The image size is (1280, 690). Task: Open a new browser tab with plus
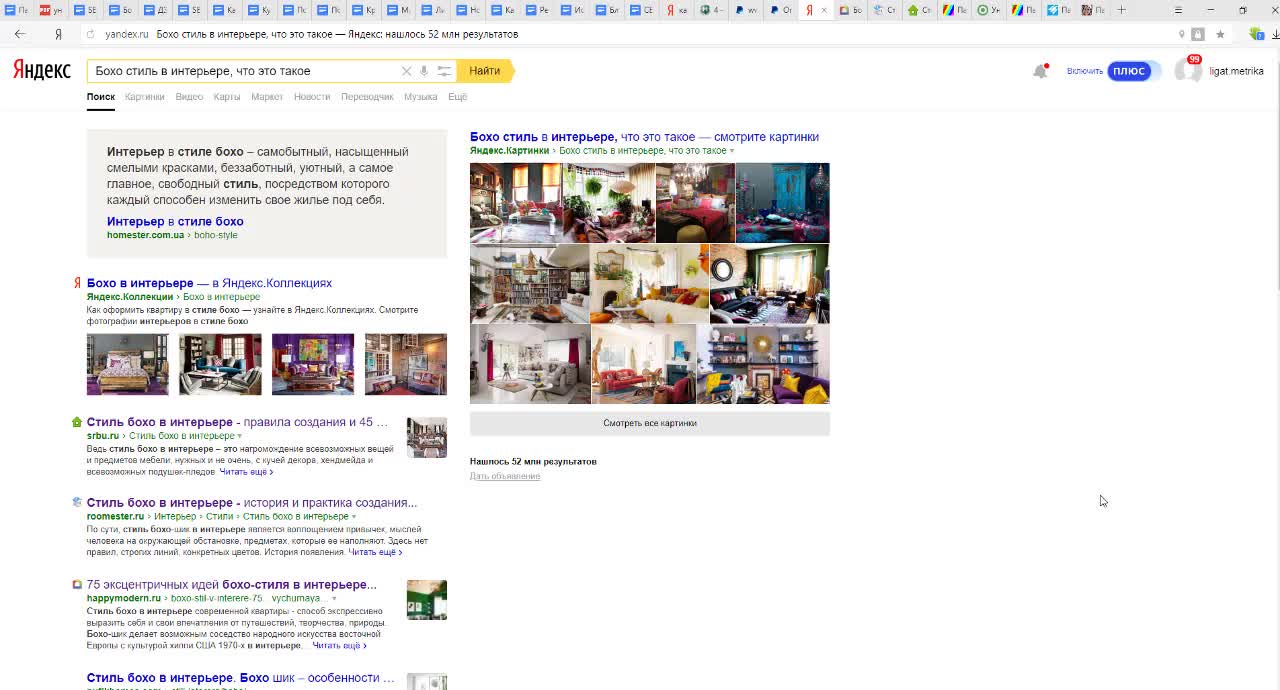[1121, 10]
